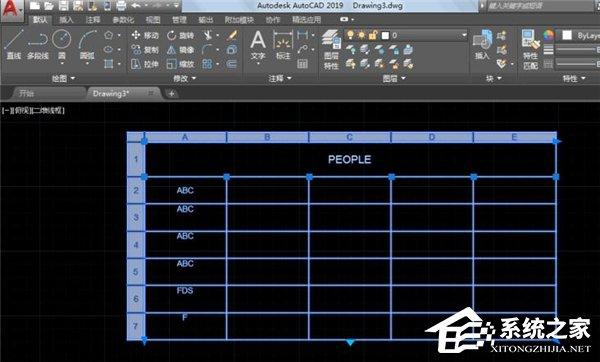
Task: Switch to the Manage (管理) ribbon tab
Action: pyautogui.click(x=179, y=20)
